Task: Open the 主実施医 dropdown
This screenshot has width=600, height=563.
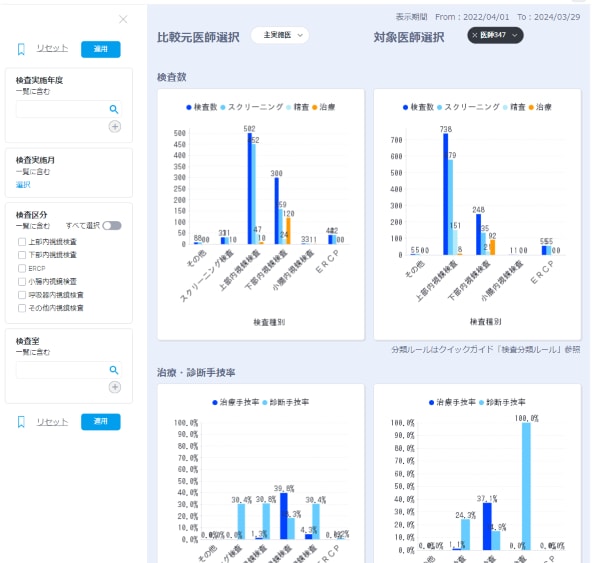Action: 280,35
